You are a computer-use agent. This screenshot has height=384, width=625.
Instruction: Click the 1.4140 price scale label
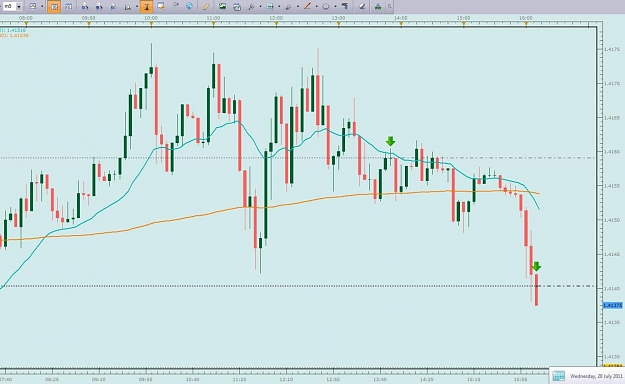tap(612, 288)
